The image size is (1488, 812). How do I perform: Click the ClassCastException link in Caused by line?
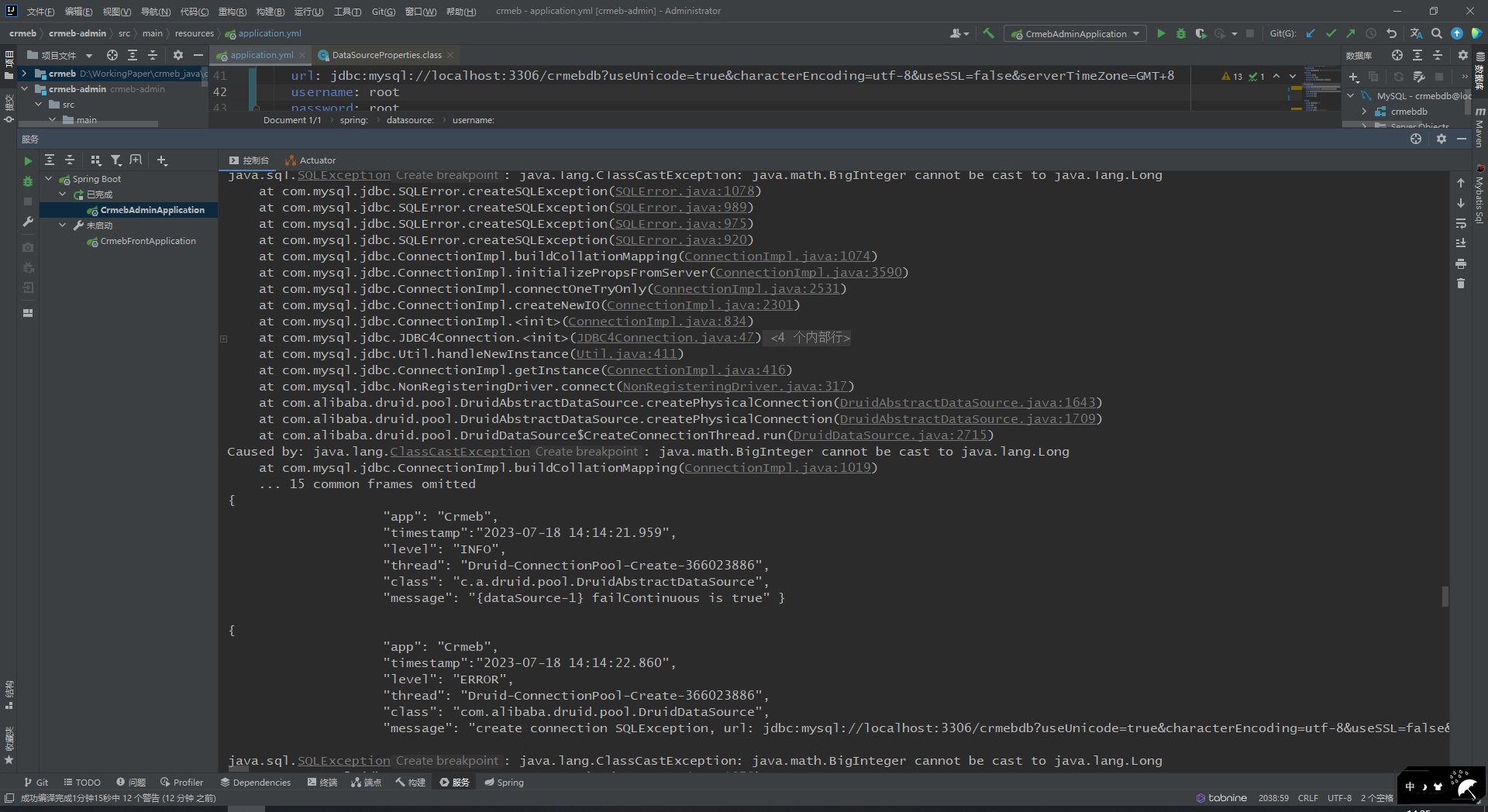(x=460, y=452)
